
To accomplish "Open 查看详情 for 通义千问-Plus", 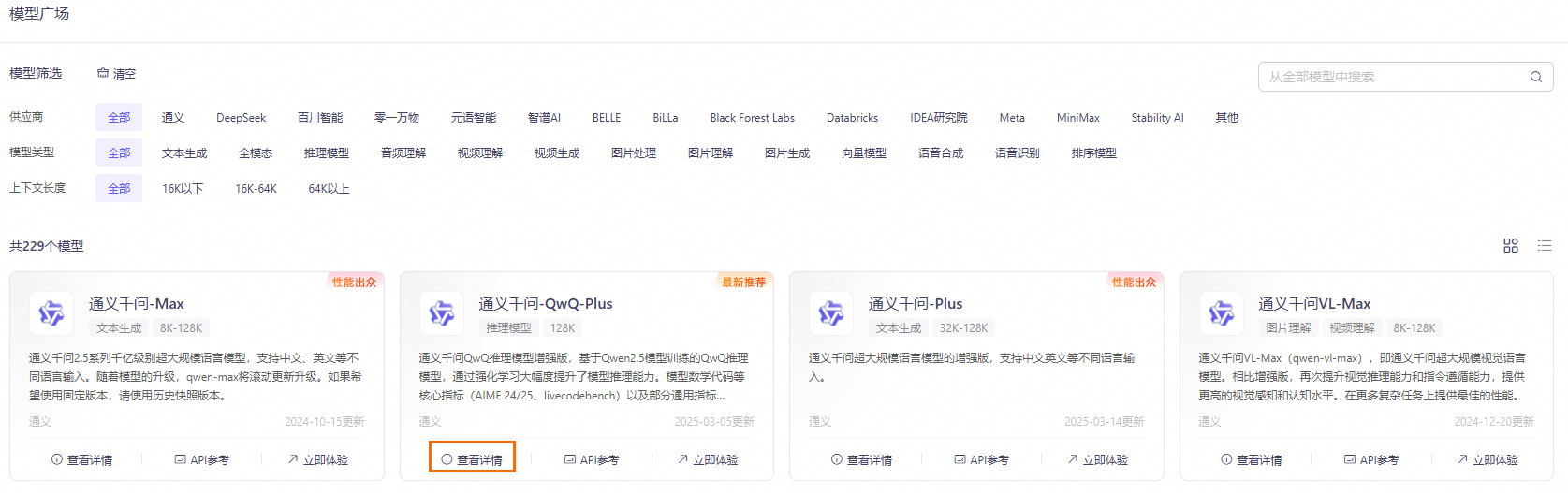I will coord(862,460).
